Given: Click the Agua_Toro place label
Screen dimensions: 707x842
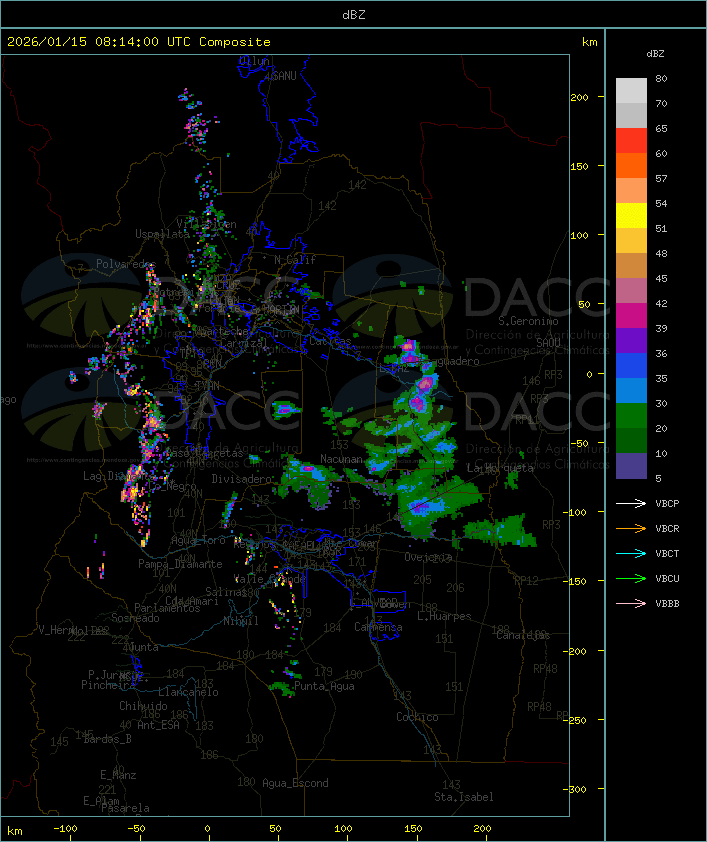Looking at the screenshot, I should [x=198, y=541].
